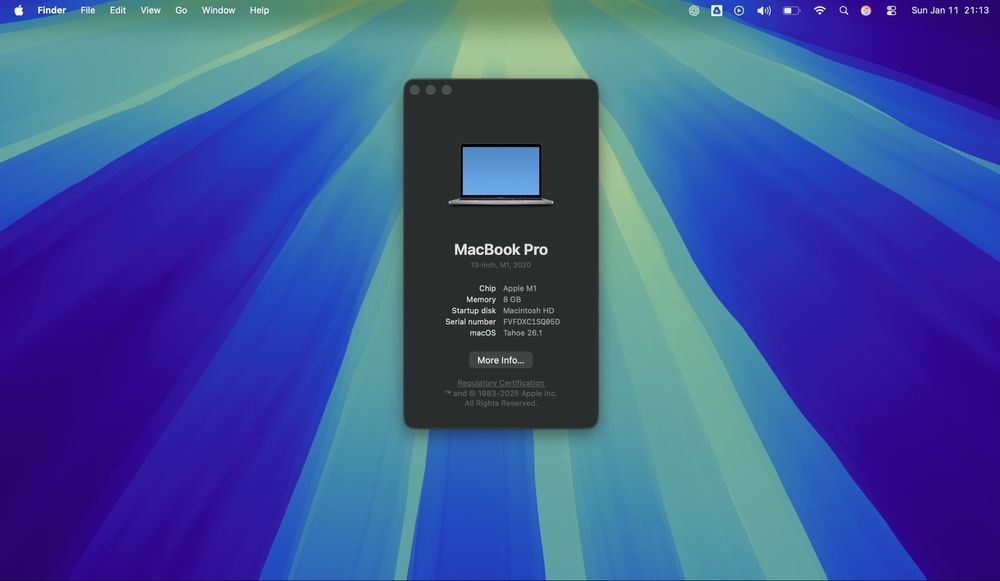Open Control Center icon

(x=891, y=10)
